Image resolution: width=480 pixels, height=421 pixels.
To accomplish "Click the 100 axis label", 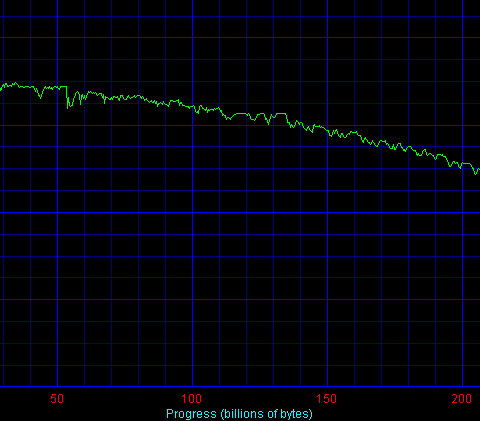I will pyautogui.click(x=192, y=399).
